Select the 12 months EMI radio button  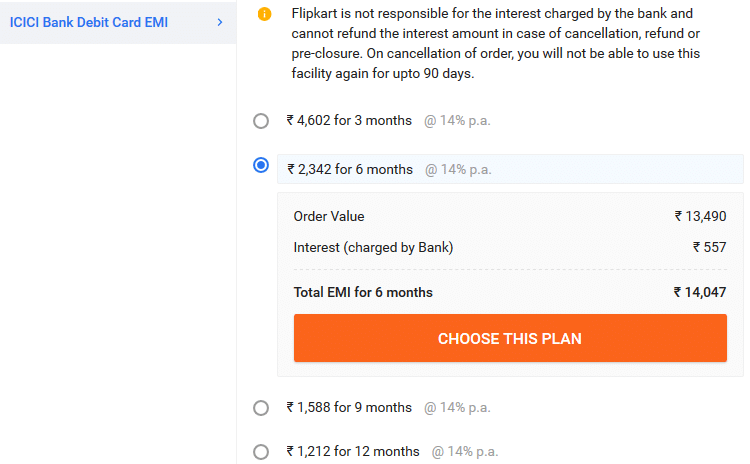click(x=261, y=452)
